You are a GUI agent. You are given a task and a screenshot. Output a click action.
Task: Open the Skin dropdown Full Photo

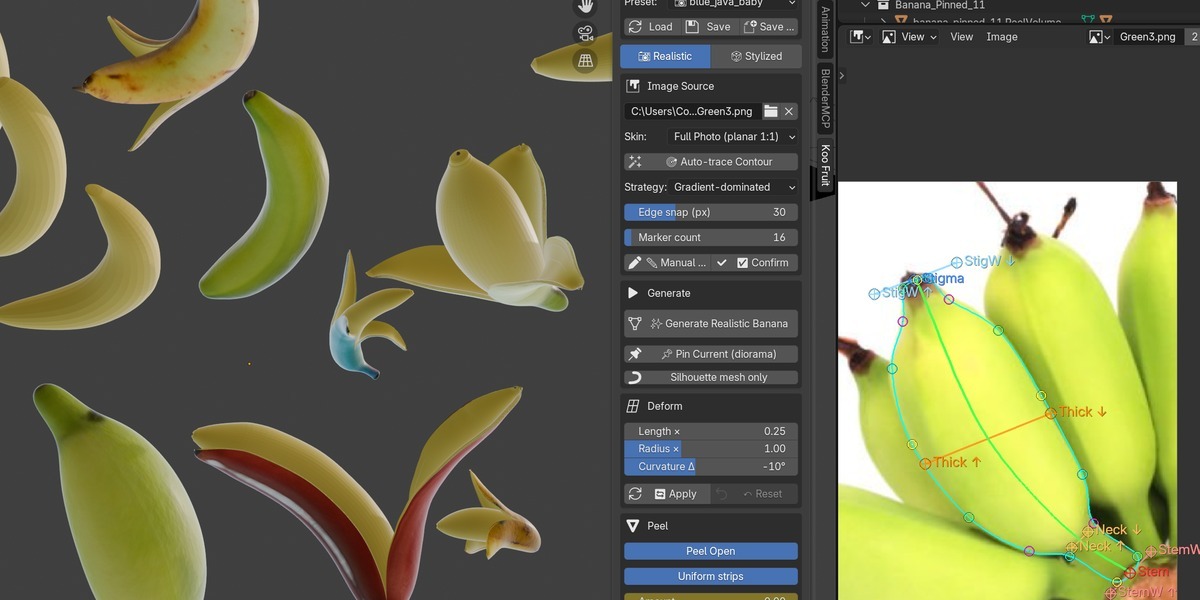point(733,137)
